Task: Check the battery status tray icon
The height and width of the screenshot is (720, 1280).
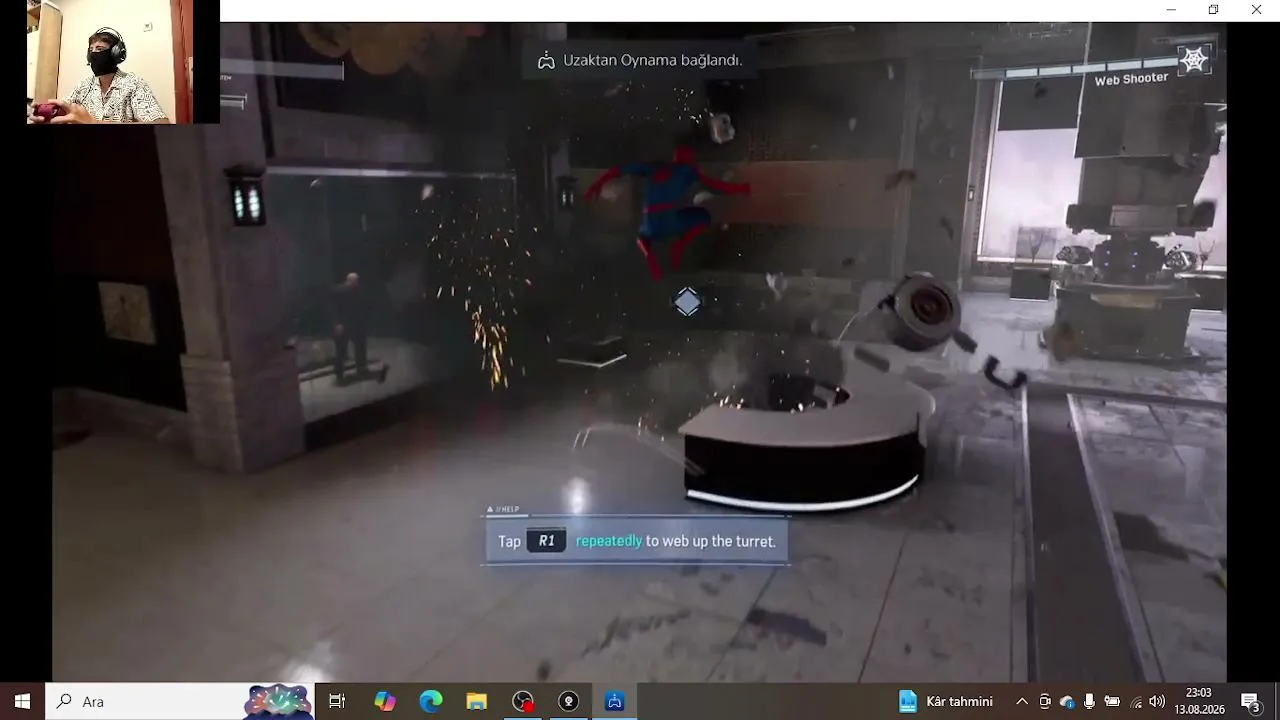Action: point(1112,701)
